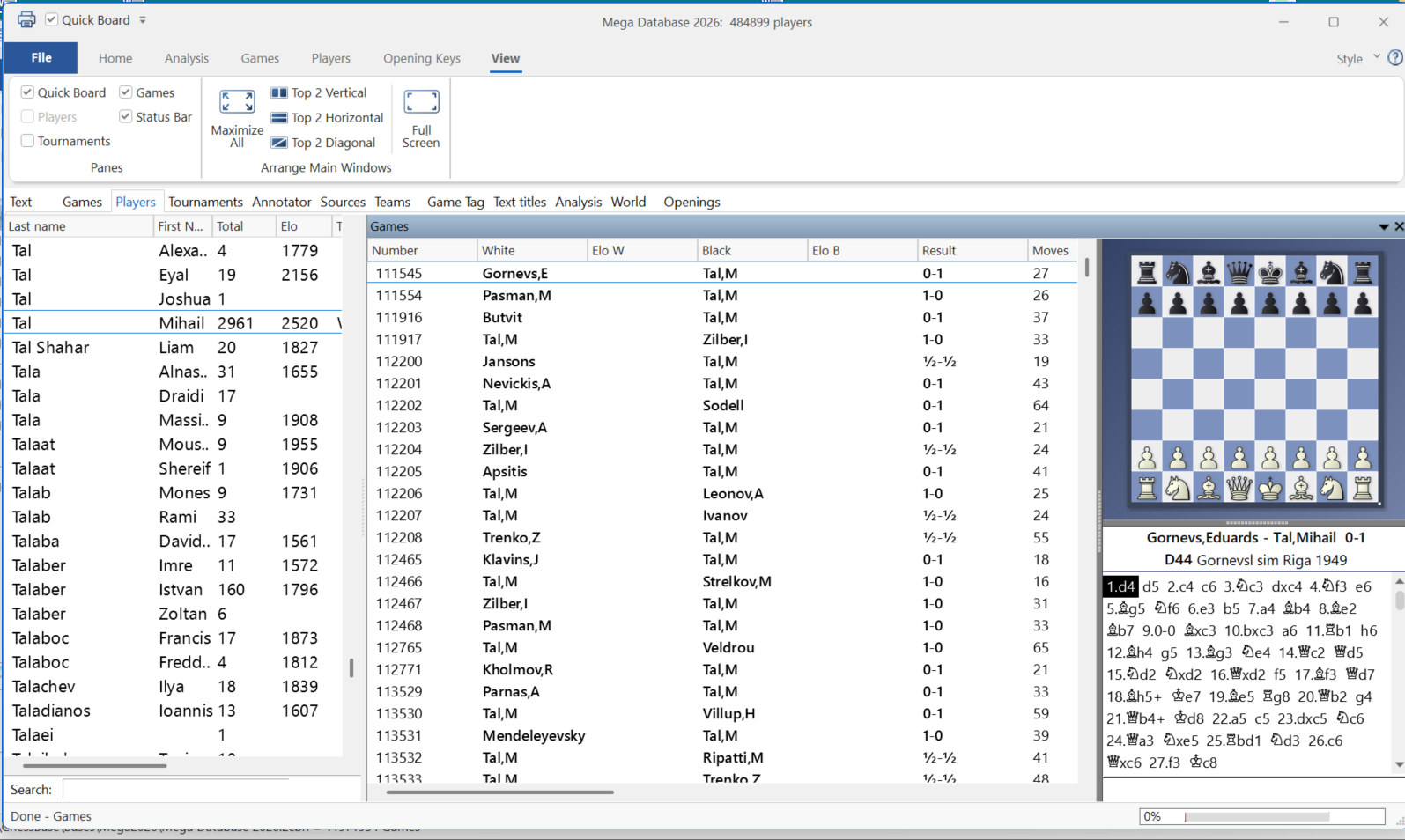Select player row Talaber Istvan
This screenshot has height=840, width=1405.
point(173,589)
